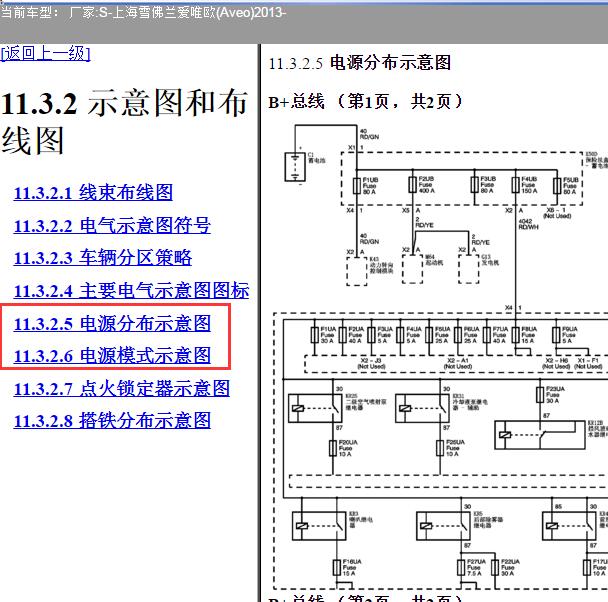Click the KR25 relay symbol
Image resolution: width=608 pixels, height=602 pixels.
[x=315, y=408]
